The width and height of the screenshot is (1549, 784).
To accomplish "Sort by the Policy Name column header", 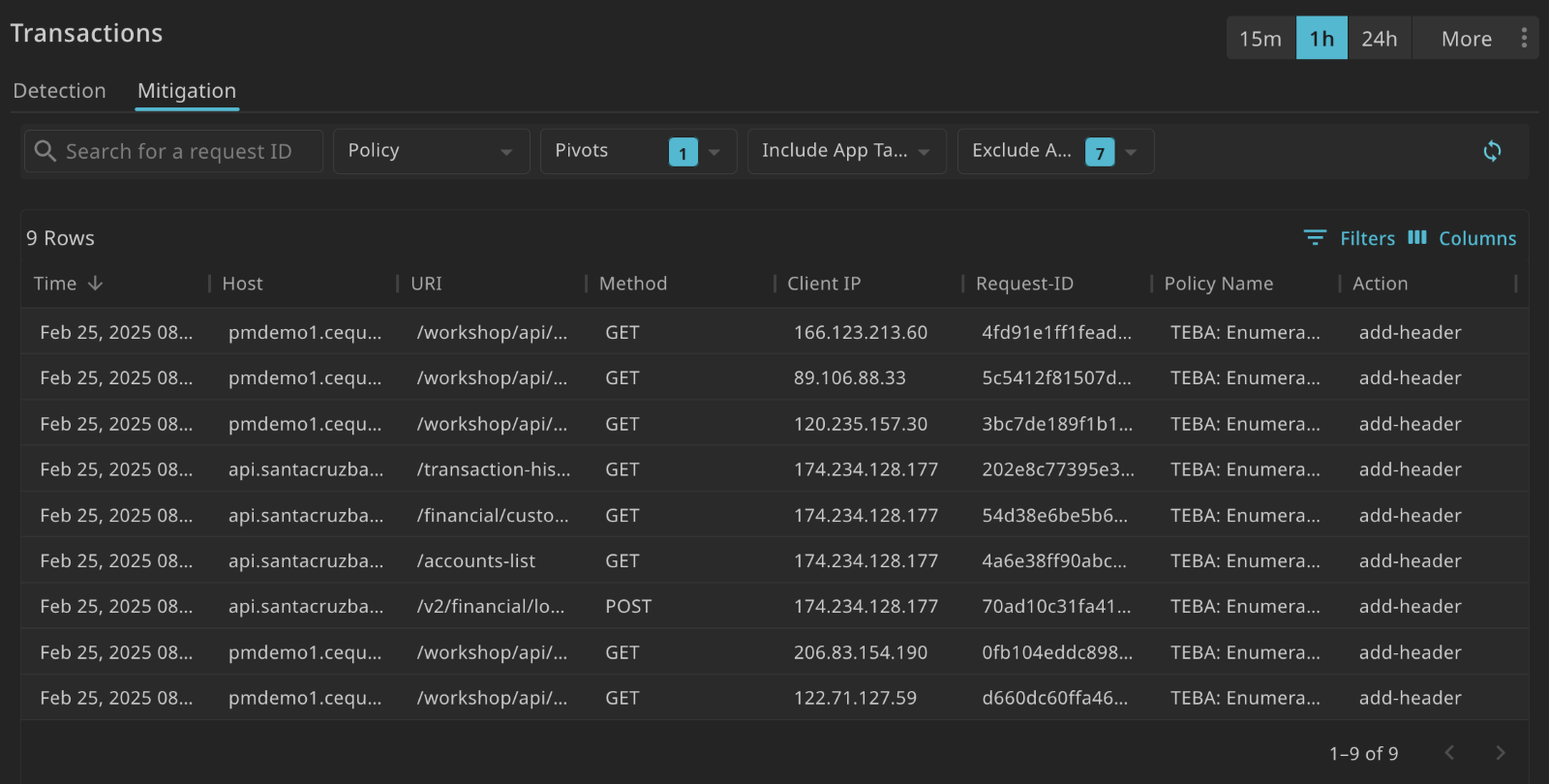I will tap(1219, 284).
